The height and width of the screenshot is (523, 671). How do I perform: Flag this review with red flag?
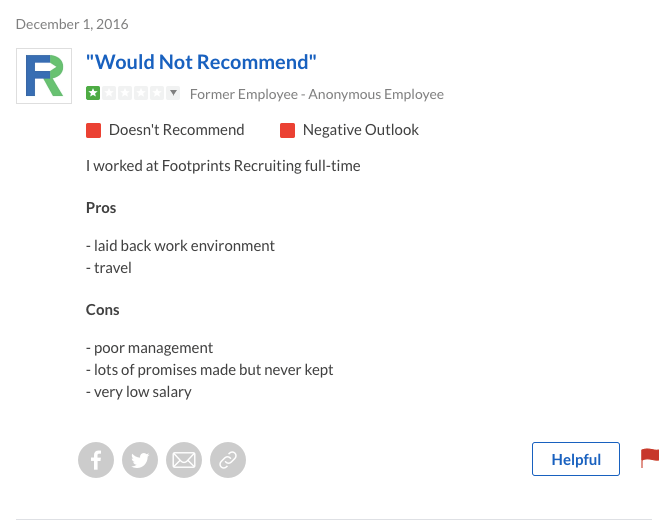click(650, 458)
